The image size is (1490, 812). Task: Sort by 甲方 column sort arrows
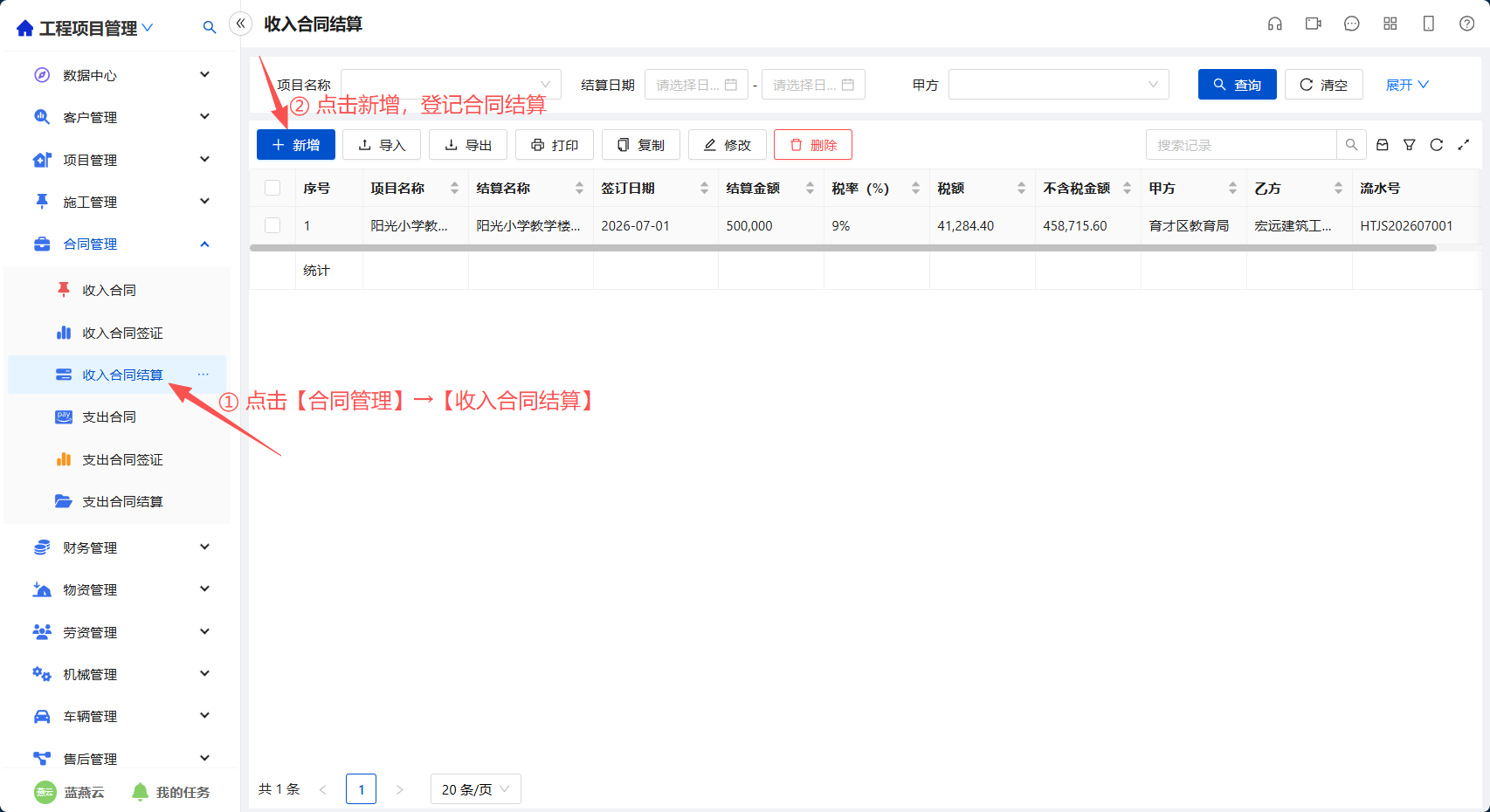[1232, 188]
